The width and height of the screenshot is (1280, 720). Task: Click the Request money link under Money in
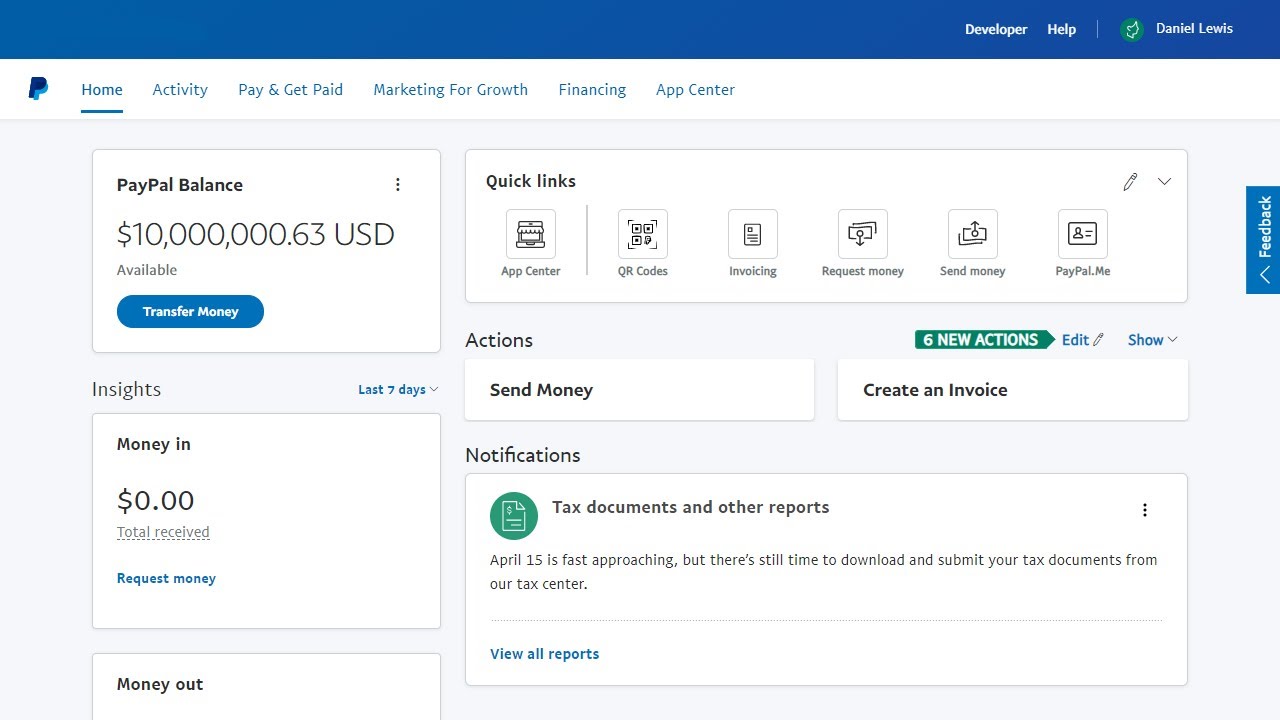[166, 578]
